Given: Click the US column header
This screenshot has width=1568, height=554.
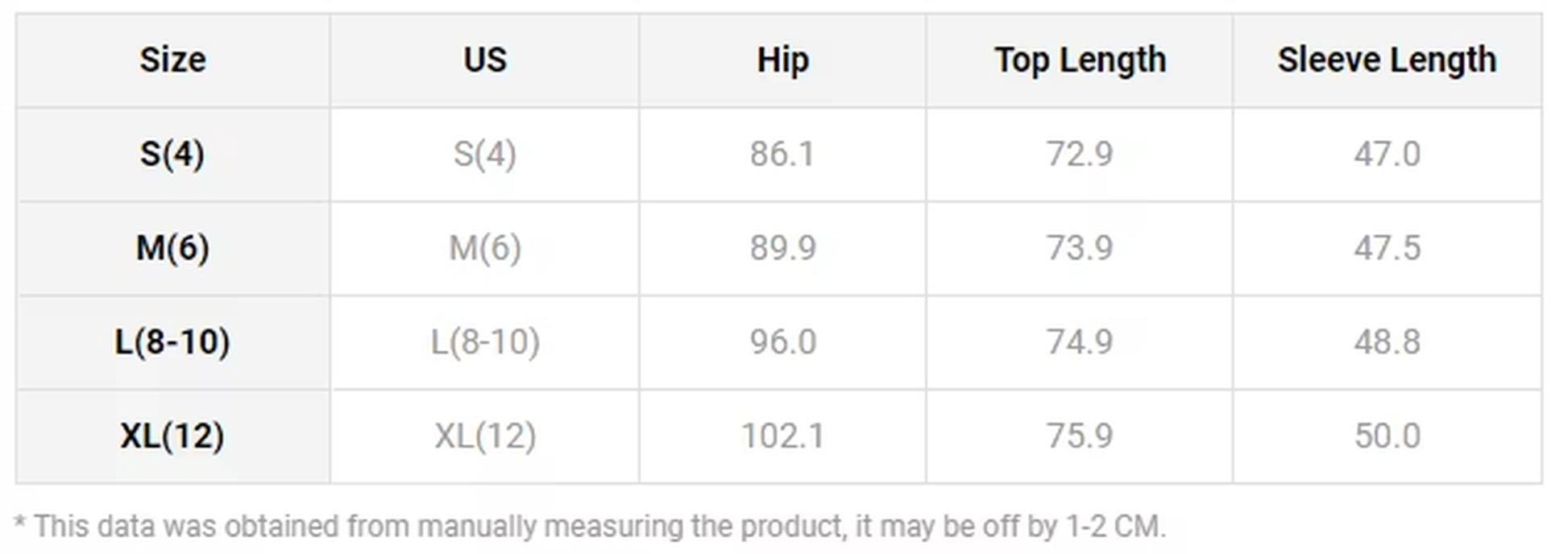Looking at the screenshot, I should pos(484,60).
